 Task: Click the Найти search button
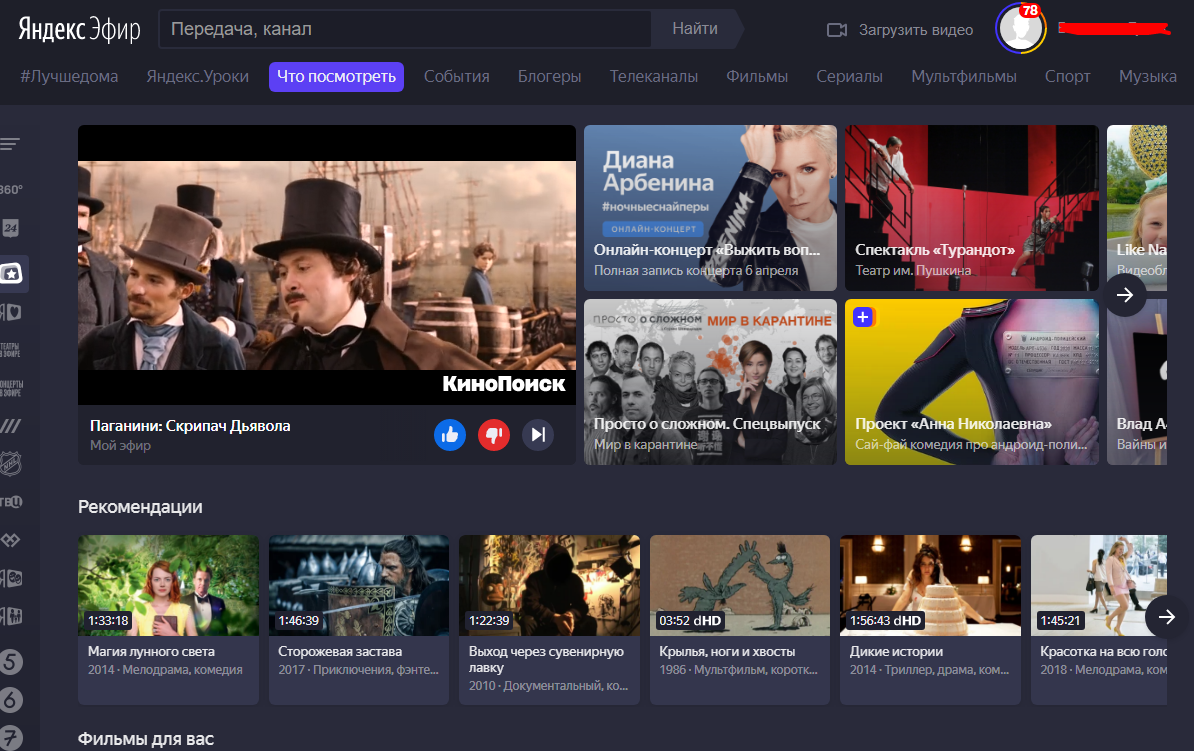(x=695, y=29)
